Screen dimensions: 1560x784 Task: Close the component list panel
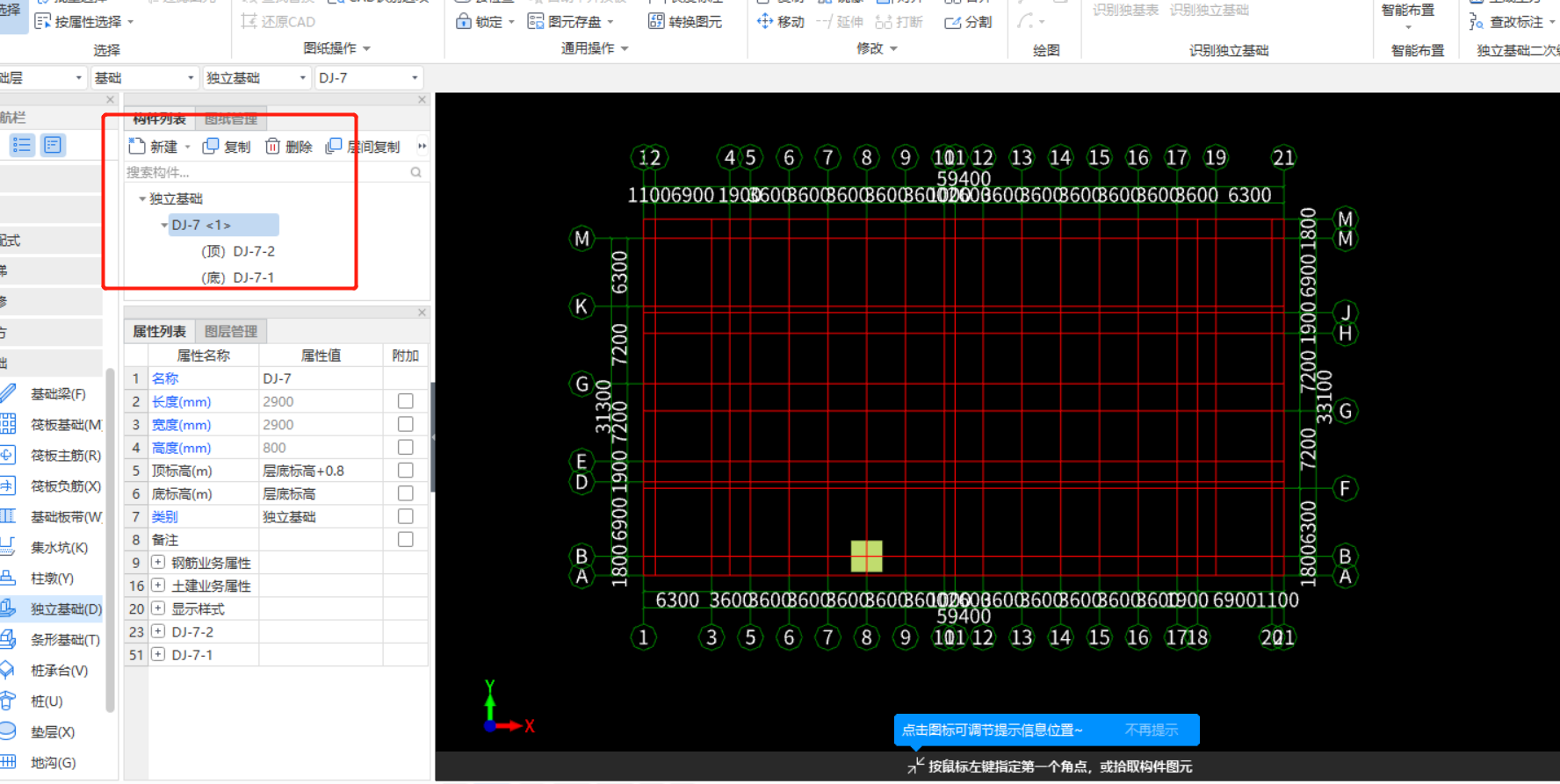coord(422,100)
